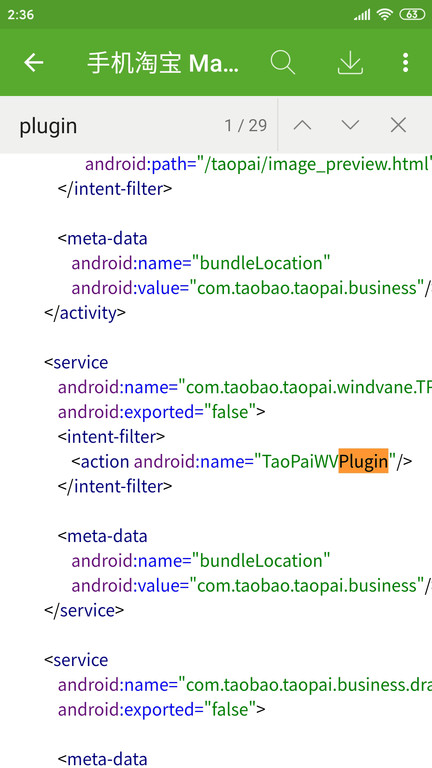Jump to next search match arrow
This screenshot has width=432, height=768.
(x=350, y=125)
